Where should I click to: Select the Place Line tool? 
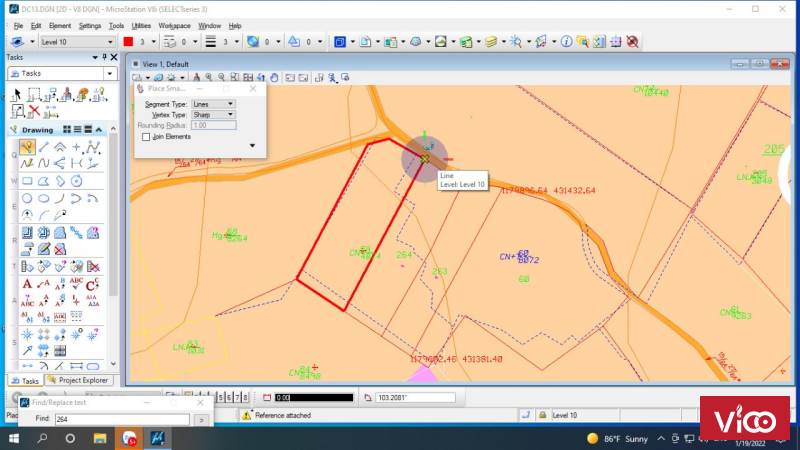pos(43,147)
